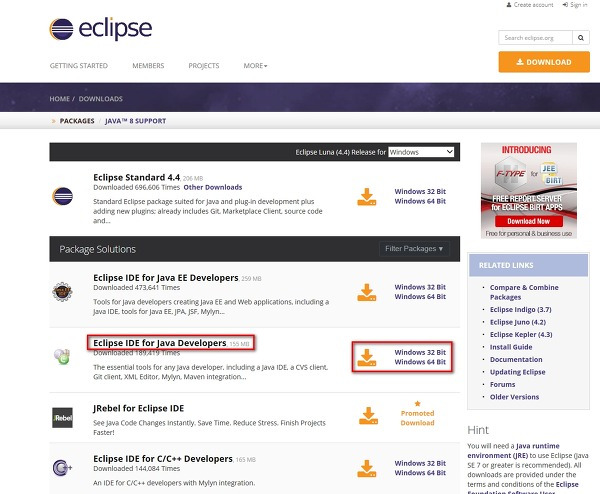Open the Eclipse Indigo (3.7) link
Image resolution: width=600 pixels, height=494 pixels.
[520, 310]
